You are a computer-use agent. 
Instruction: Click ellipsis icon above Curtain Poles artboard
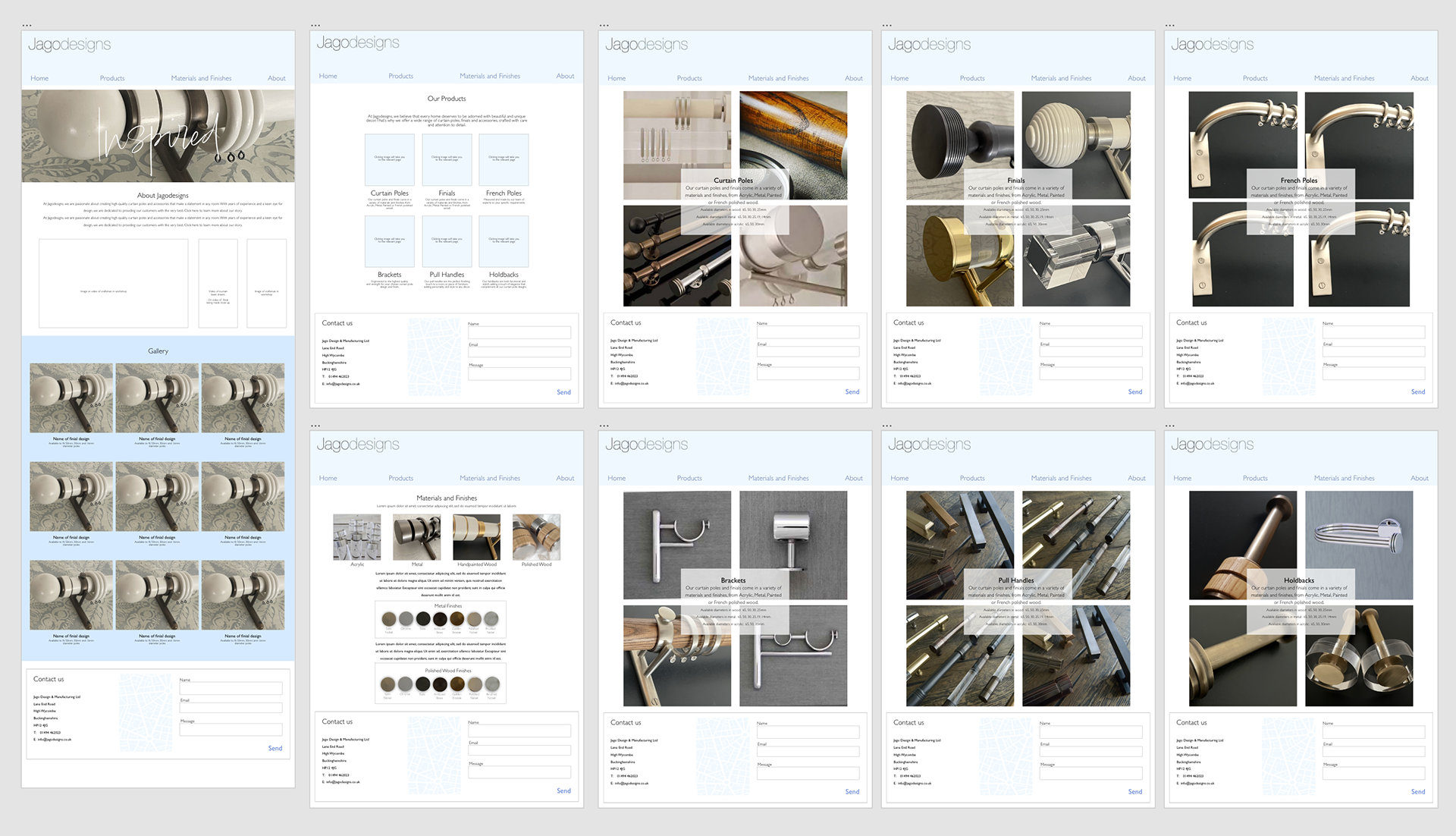604,26
